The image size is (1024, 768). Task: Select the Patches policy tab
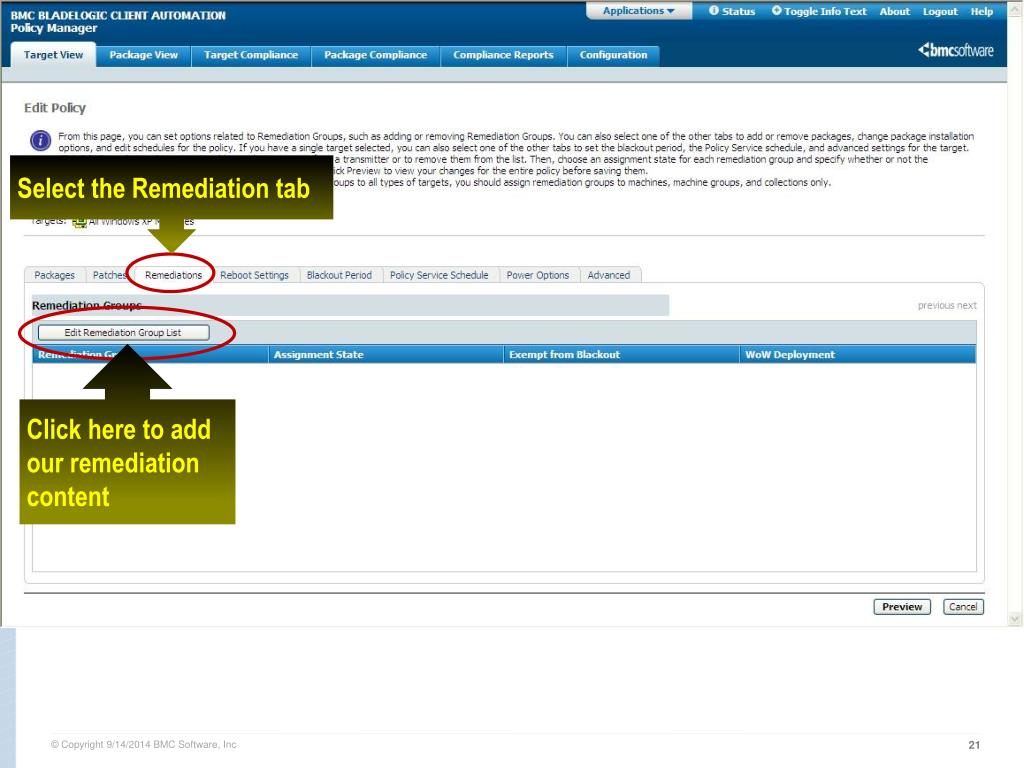(x=108, y=275)
